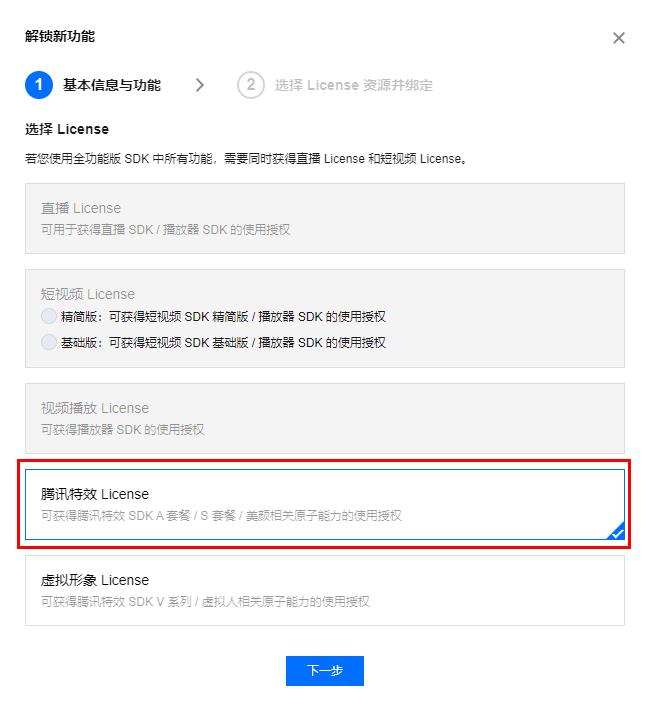Screen dimensions: 650x711
Task: Select 精简版 radio button
Action: 49,316
